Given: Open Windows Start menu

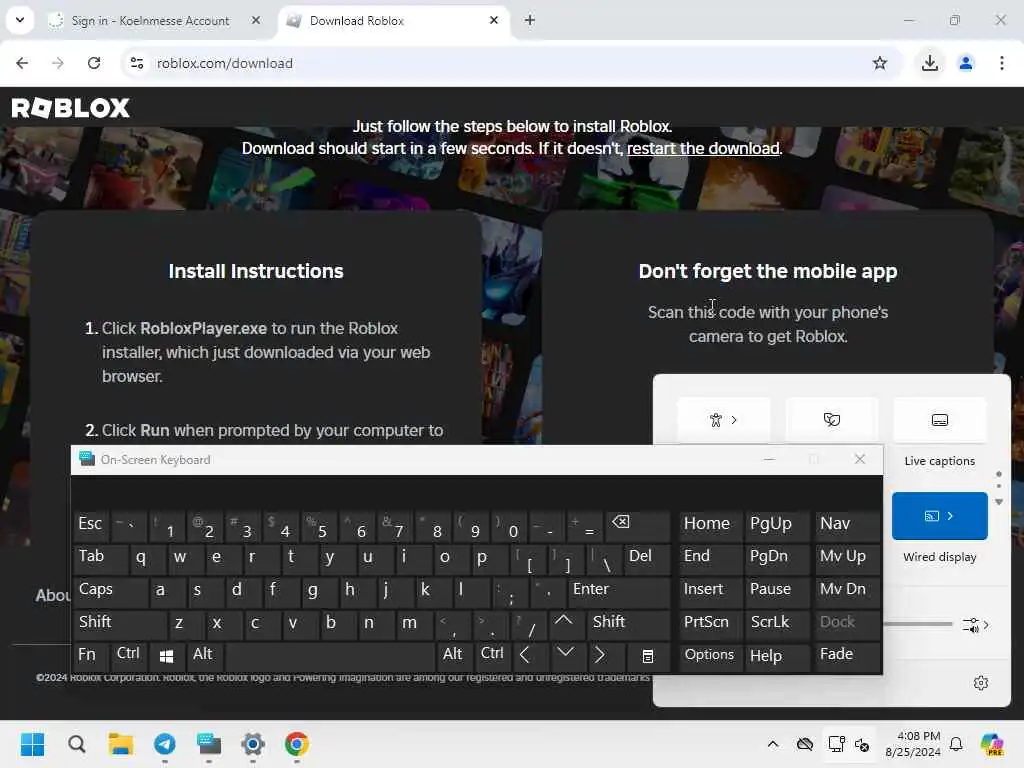Looking at the screenshot, I should [32, 744].
